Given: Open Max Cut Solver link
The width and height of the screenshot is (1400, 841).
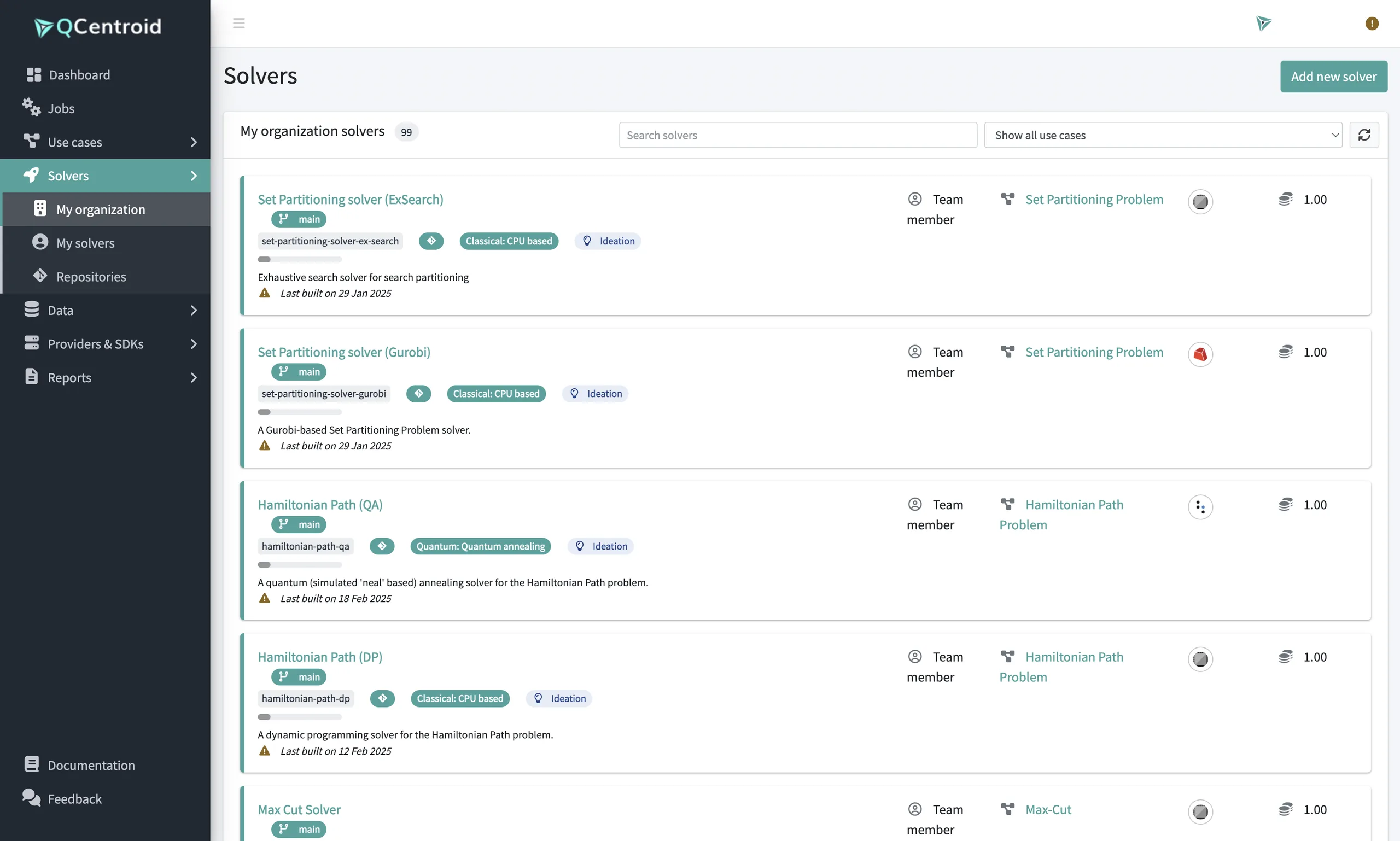Looking at the screenshot, I should point(299,809).
